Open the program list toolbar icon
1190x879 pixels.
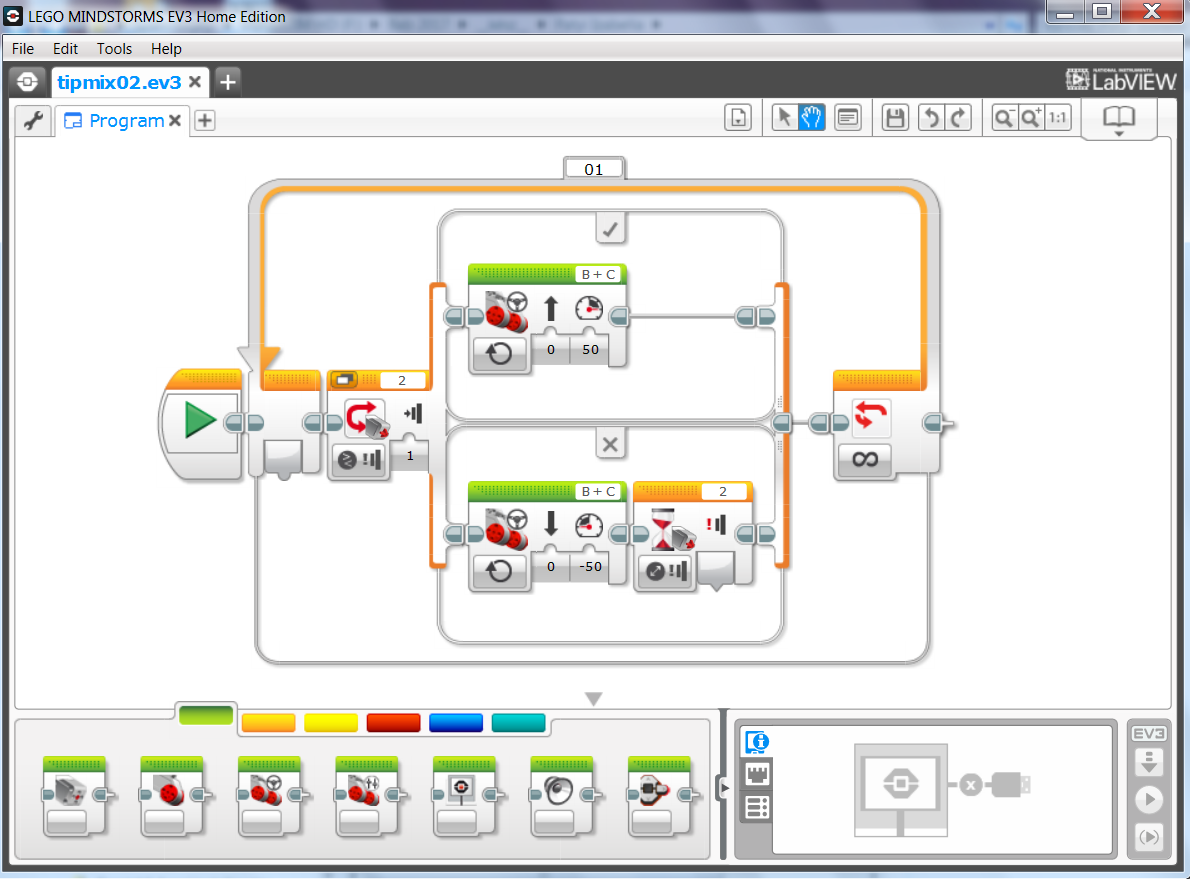pos(738,118)
